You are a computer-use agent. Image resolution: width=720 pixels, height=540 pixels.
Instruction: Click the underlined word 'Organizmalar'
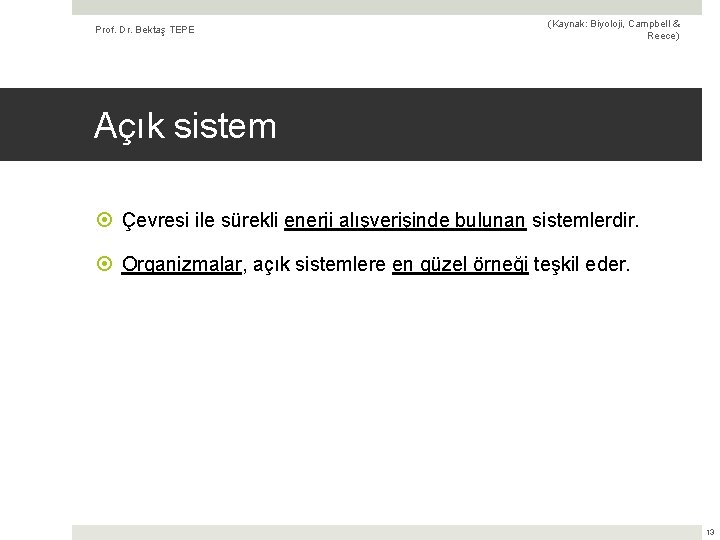click(x=181, y=264)
